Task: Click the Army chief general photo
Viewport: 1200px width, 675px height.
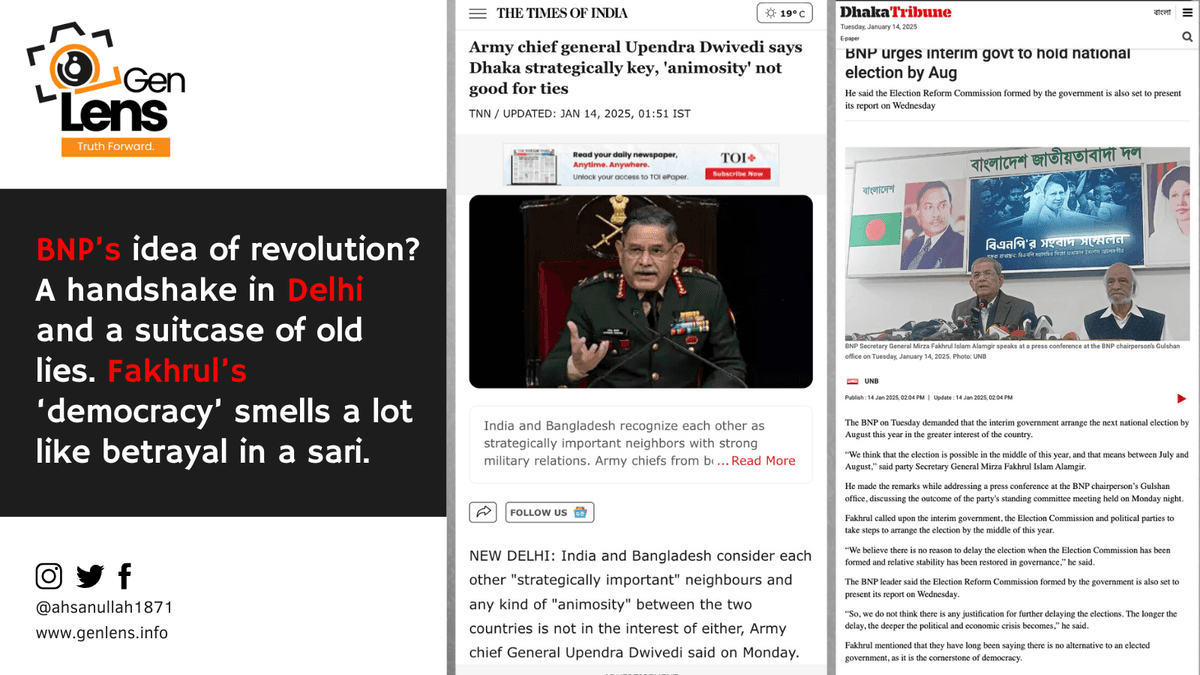Action: pyautogui.click(x=640, y=291)
